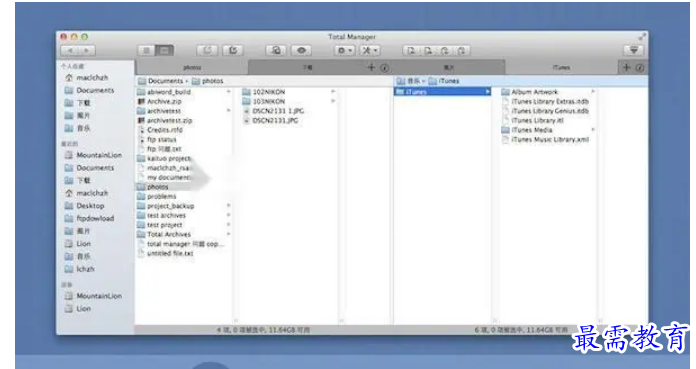
Task: Click the far-right toolbar tray button
Action: [633, 50]
